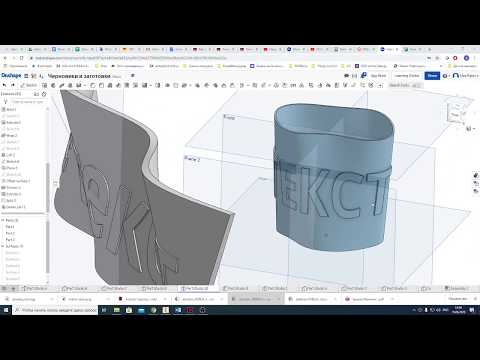Click the blue Share button
Viewport: 480px width, 360px height.
432,76
